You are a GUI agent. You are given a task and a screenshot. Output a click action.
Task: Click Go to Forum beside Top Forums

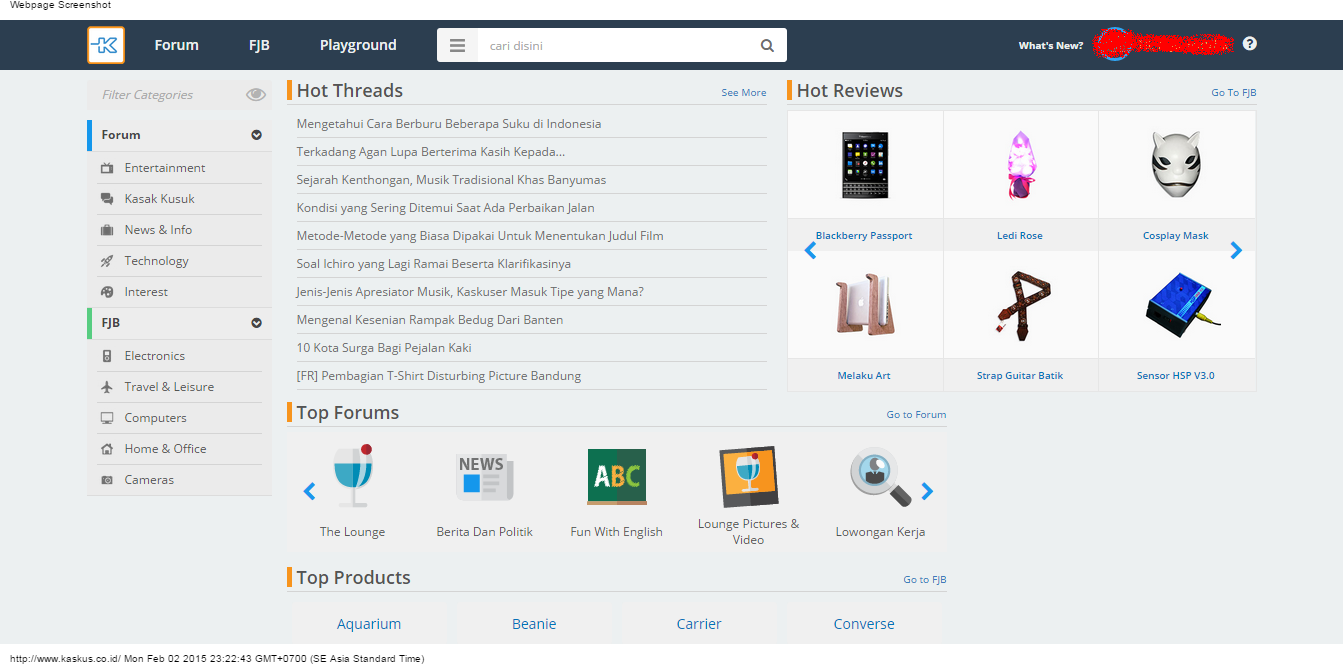point(916,415)
